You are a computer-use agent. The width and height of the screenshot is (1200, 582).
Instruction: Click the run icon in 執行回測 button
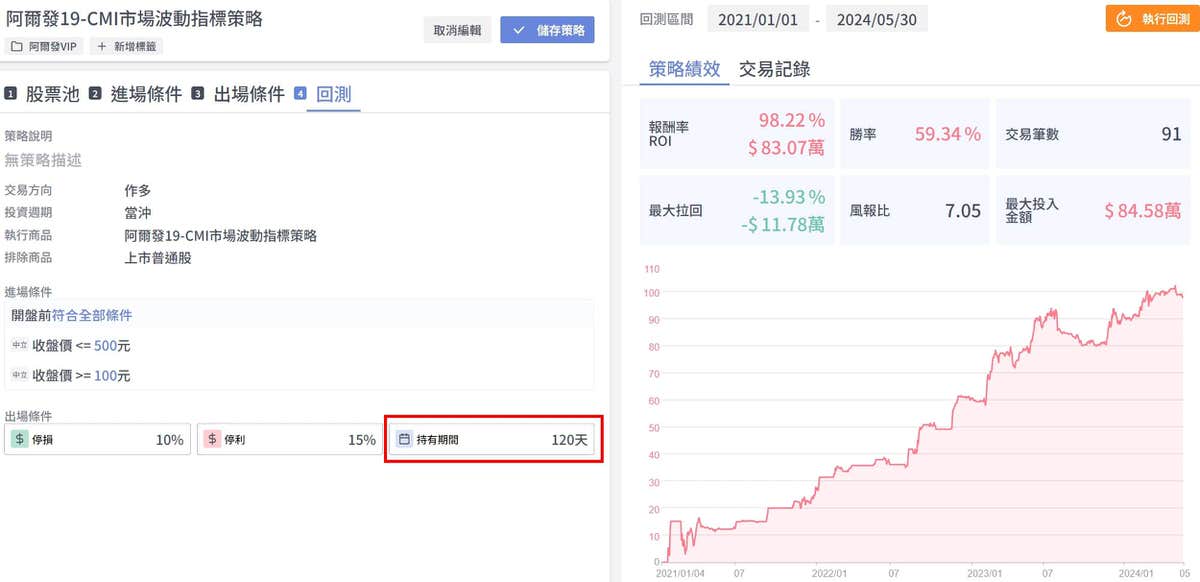click(1123, 18)
